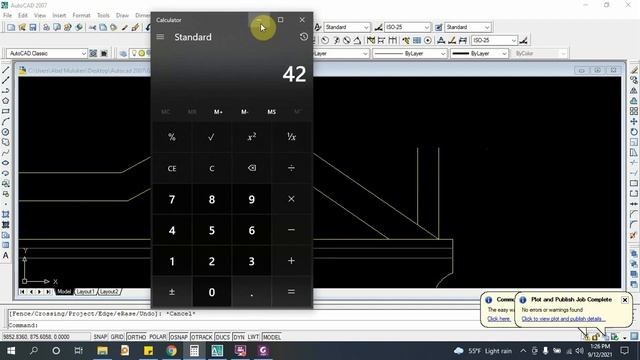Click the 7 key in Calculator
The image size is (640, 360).
click(x=172, y=199)
